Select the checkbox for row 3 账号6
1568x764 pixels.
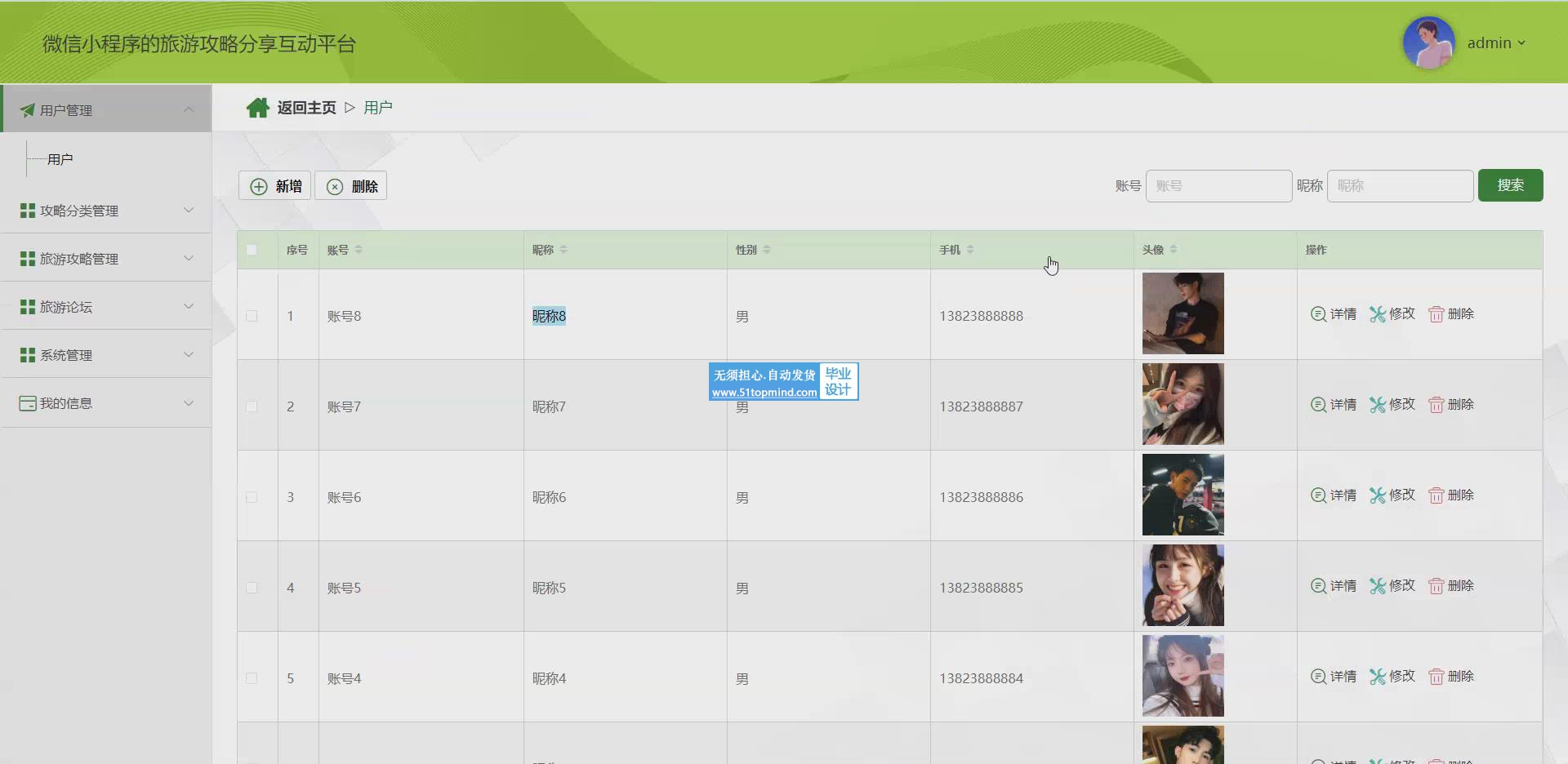click(x=252, y=497)
